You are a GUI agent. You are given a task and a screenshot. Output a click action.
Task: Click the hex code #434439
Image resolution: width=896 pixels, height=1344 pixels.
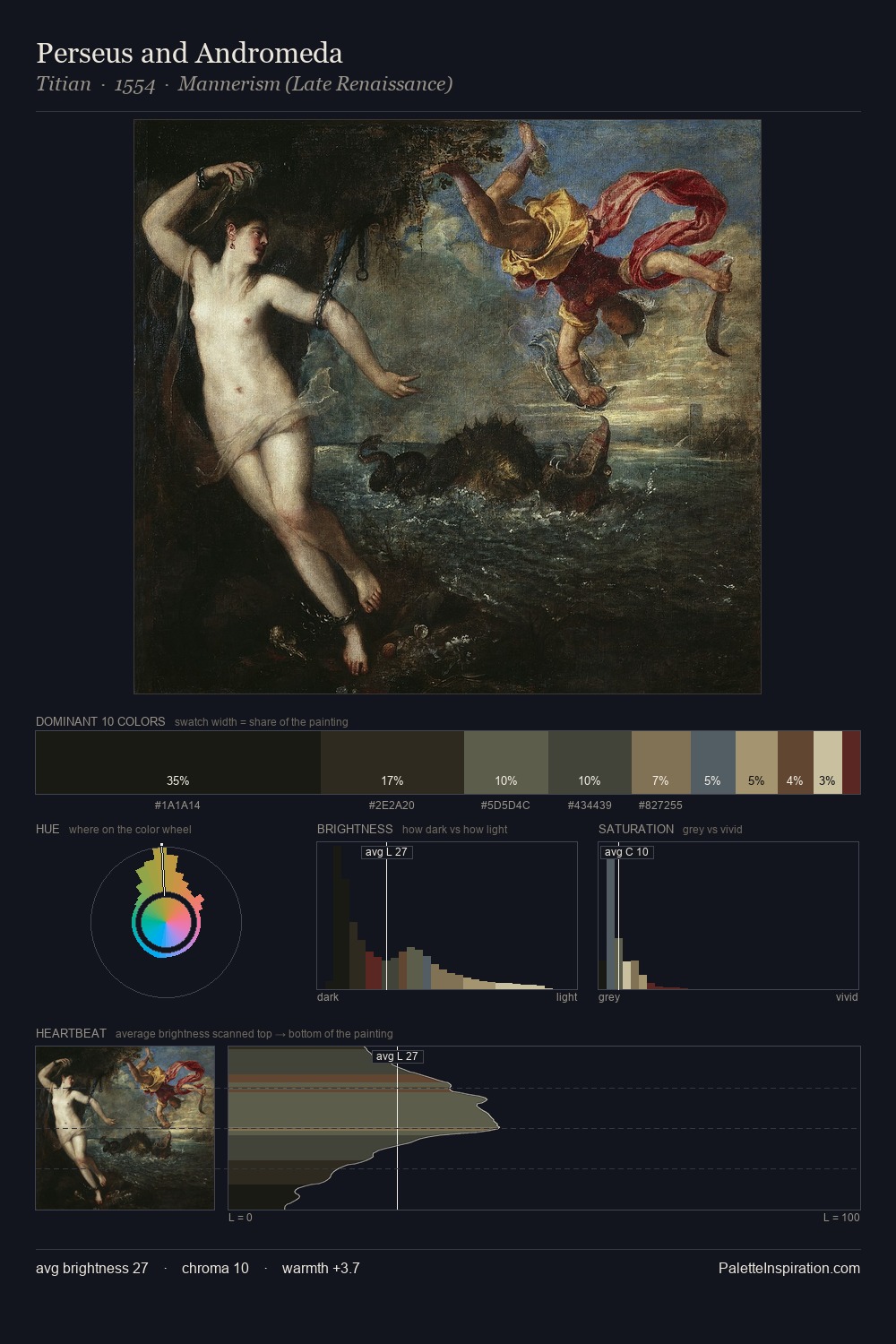click(590, 806)
